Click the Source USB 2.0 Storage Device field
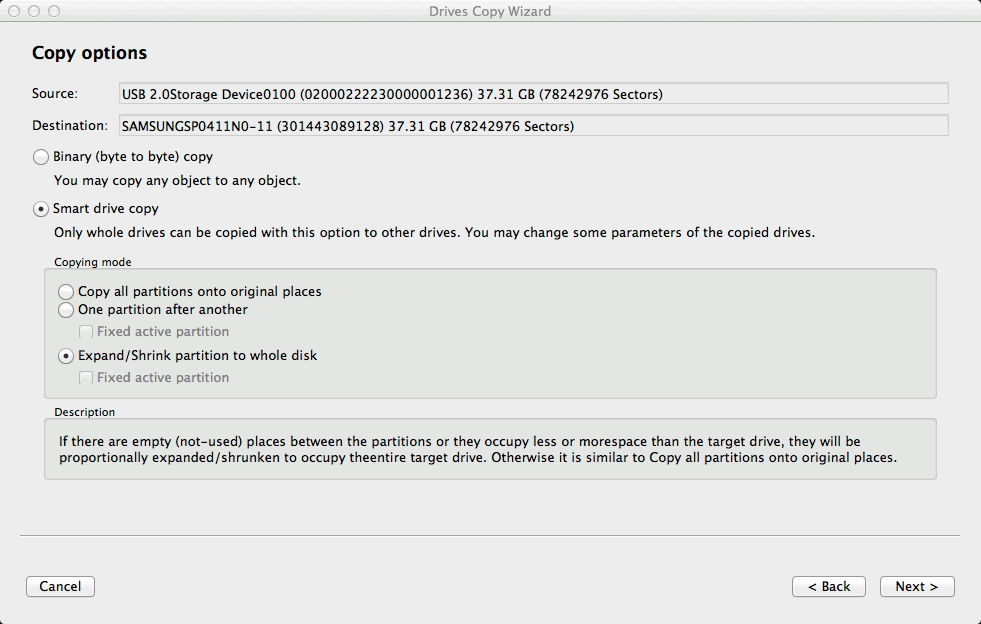This screenshot has height=624, width=981. (532, 94)
